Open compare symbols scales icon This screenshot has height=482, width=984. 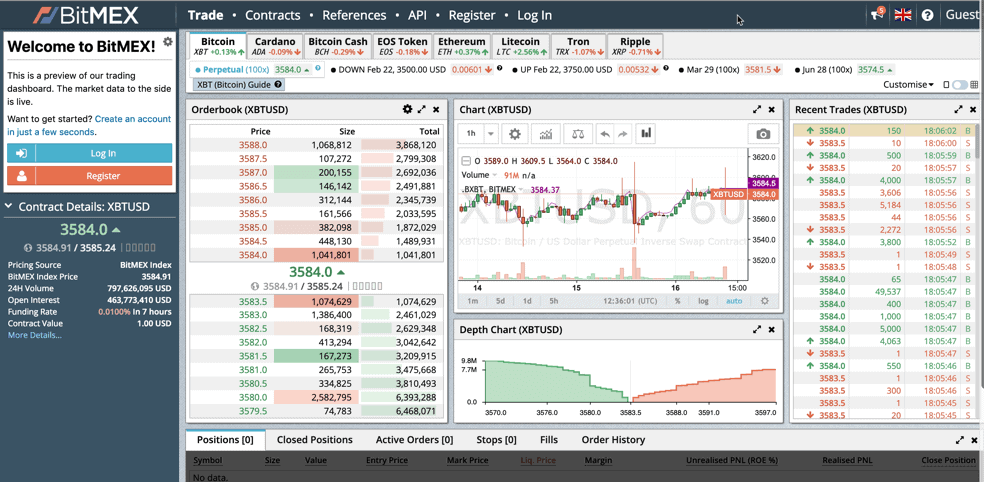coord(578,134)
